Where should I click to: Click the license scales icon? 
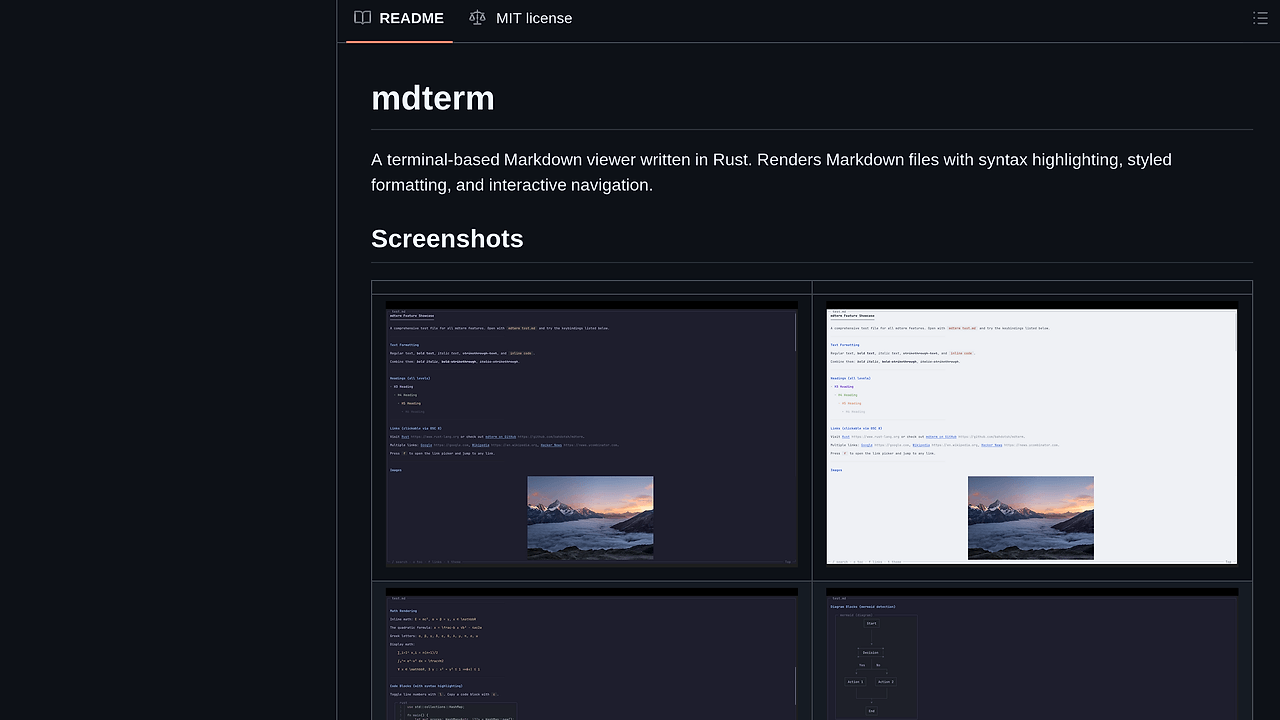477,18
